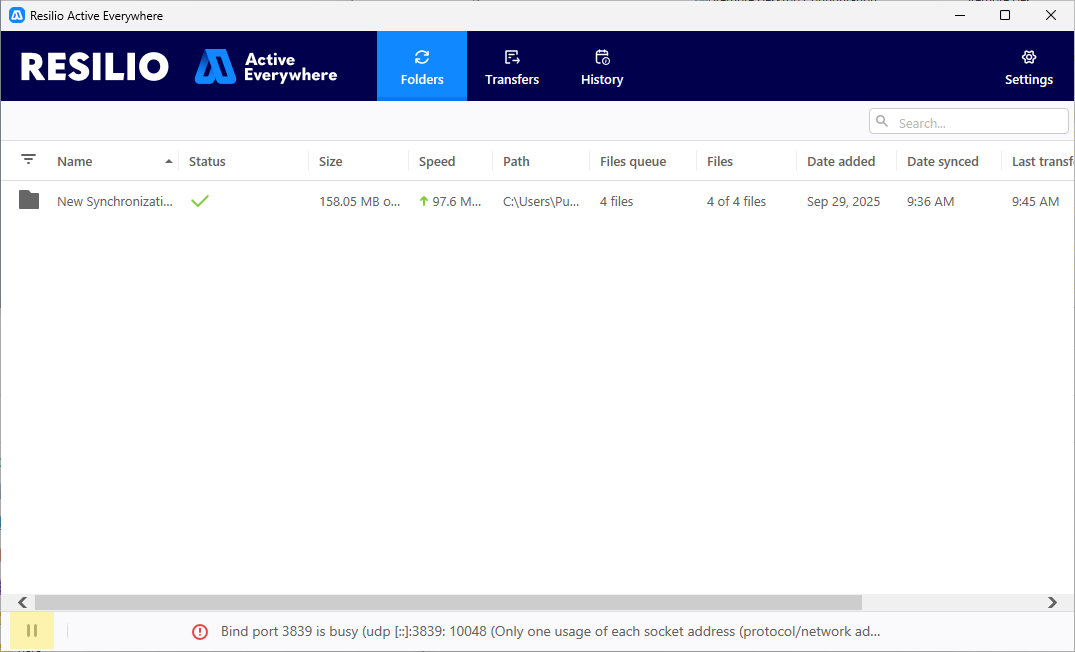
Task: Click the folder icon of New Synchronization row
Action: coord(29,201)
